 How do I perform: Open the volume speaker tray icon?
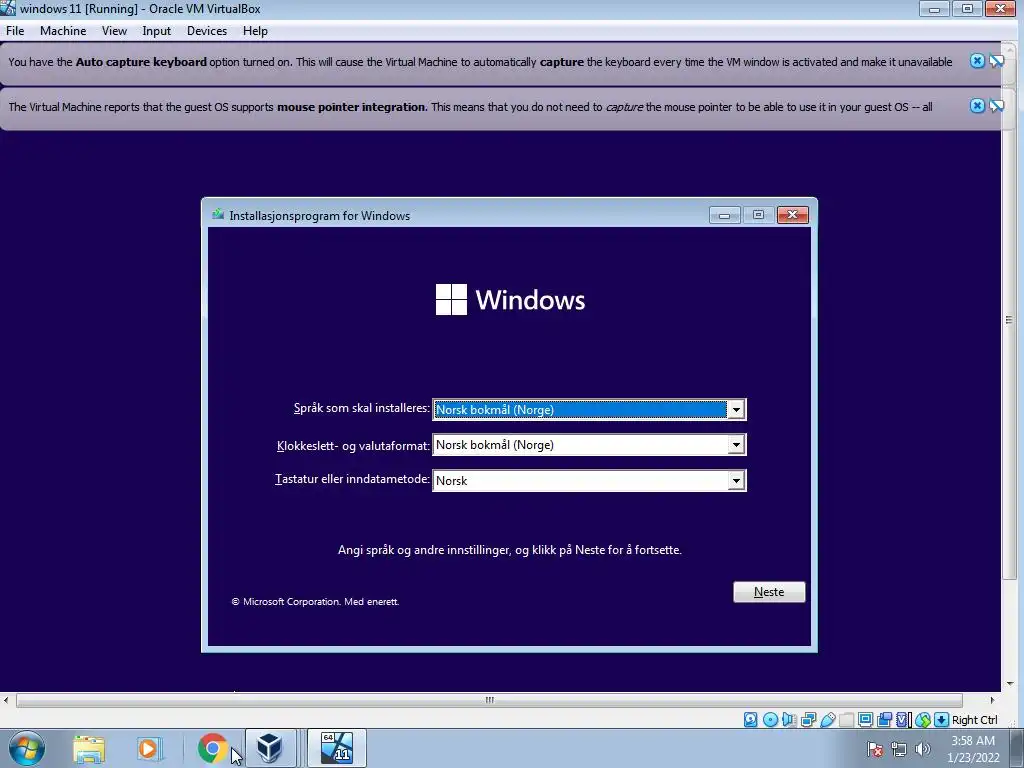[x=922, y=749]
